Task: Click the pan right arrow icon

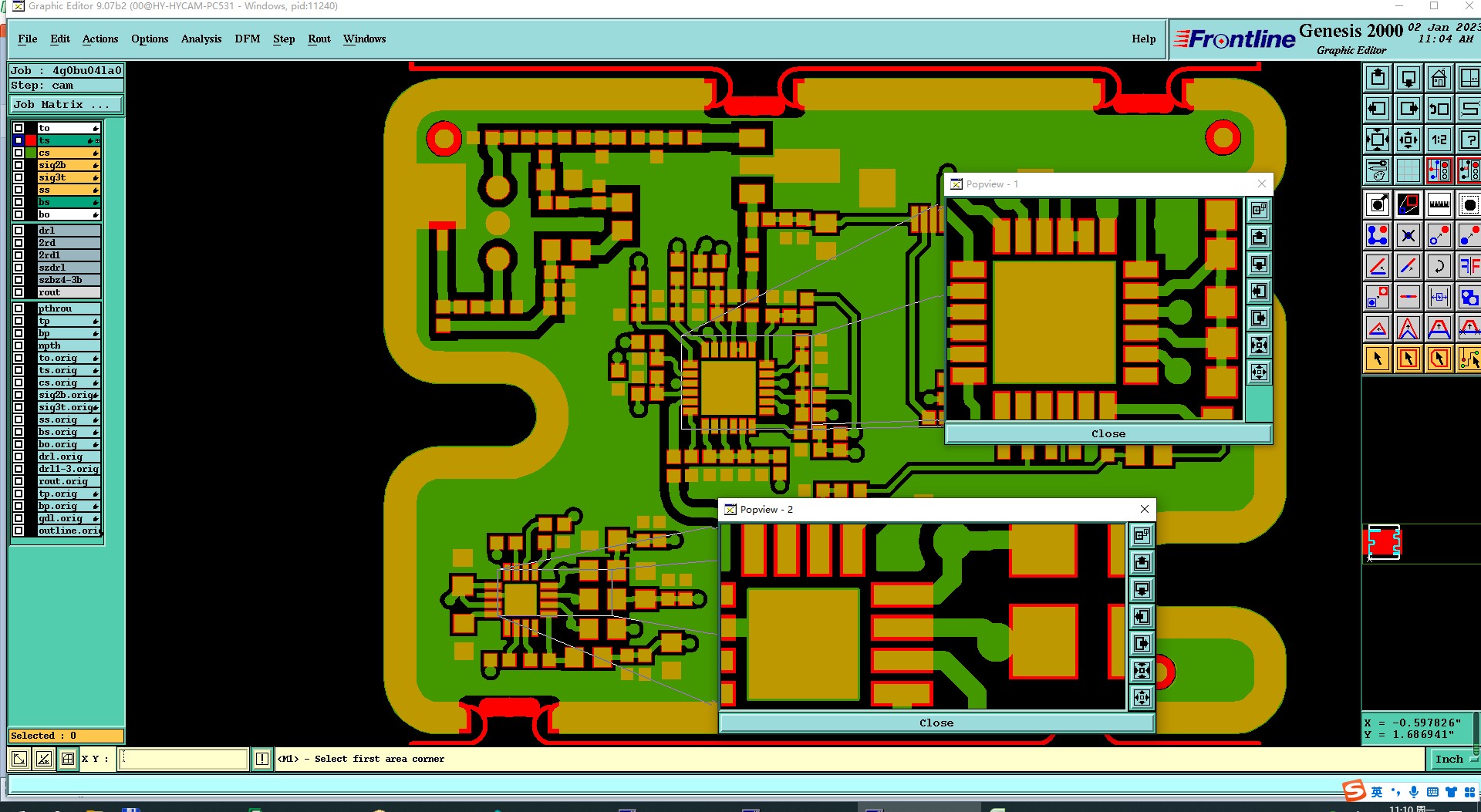Action: coord(1408,109)
